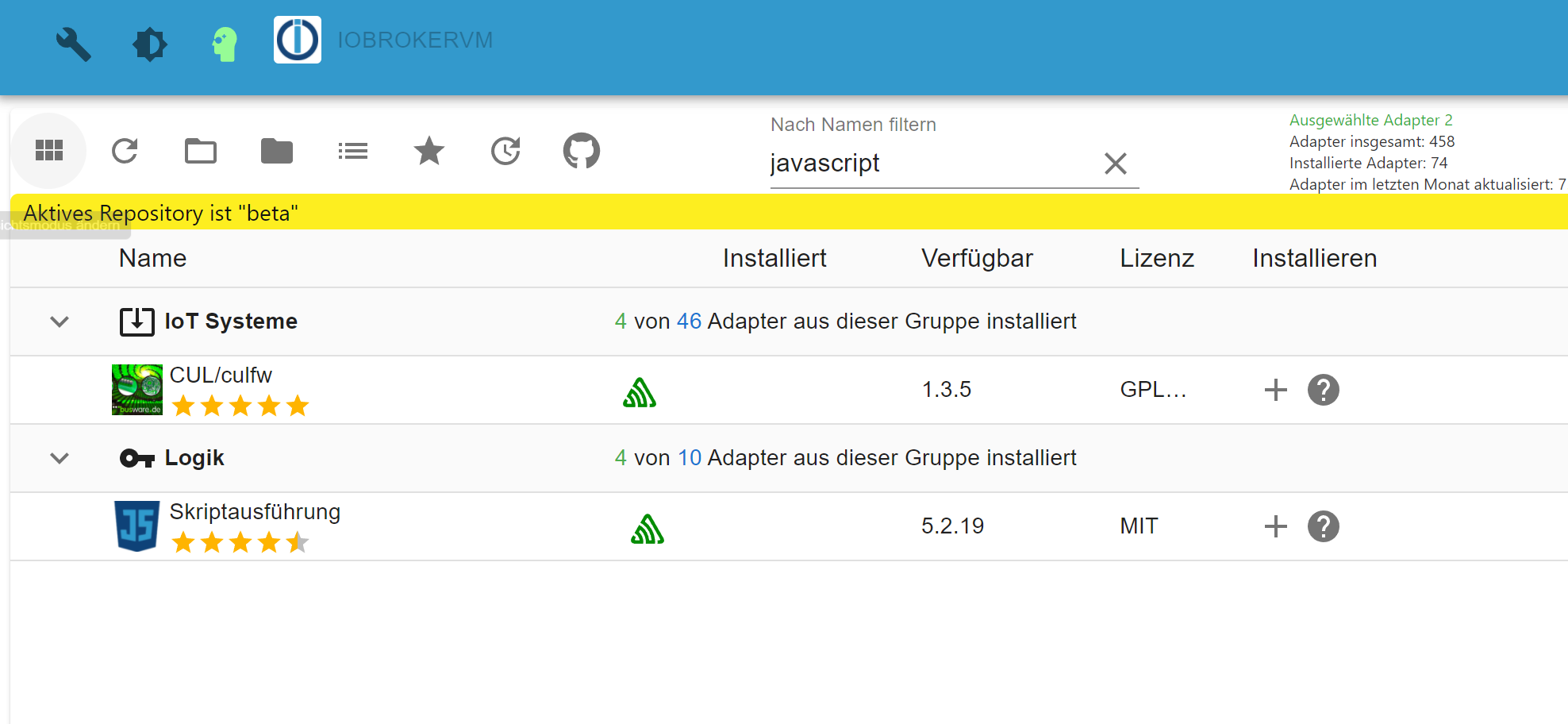The image size is (1568, 724).
Task: Filter by star favorites icon
Action: click(429, 150)
